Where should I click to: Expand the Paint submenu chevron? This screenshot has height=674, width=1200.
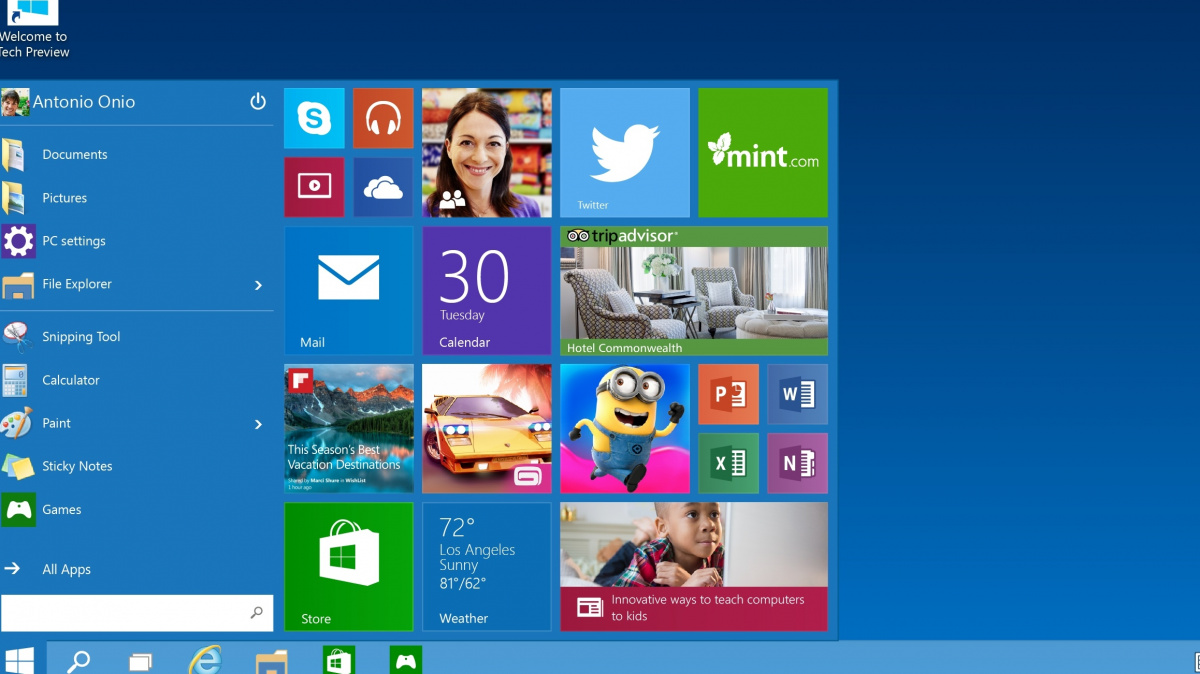point(258,423)
